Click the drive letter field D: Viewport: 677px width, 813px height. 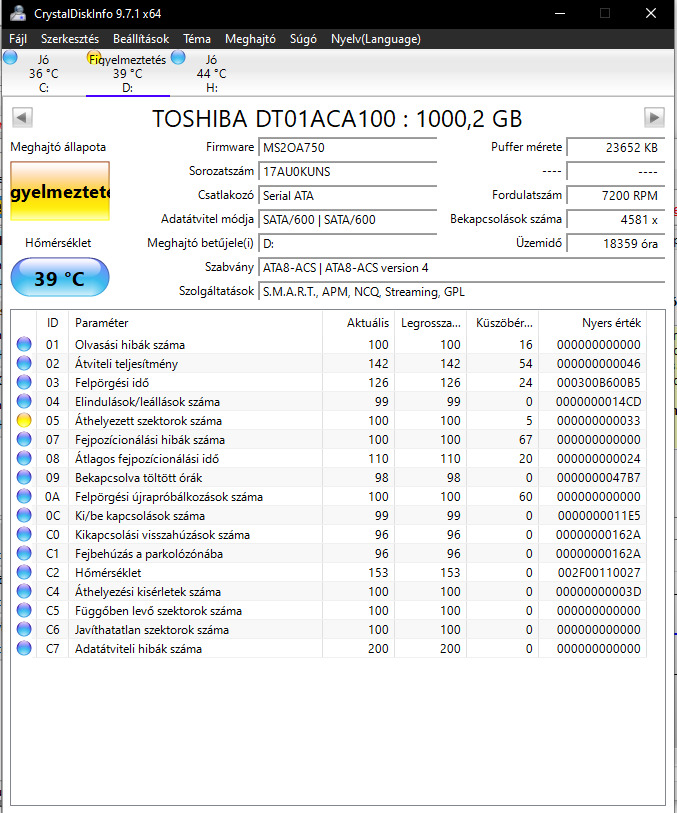tap(347, 244)
